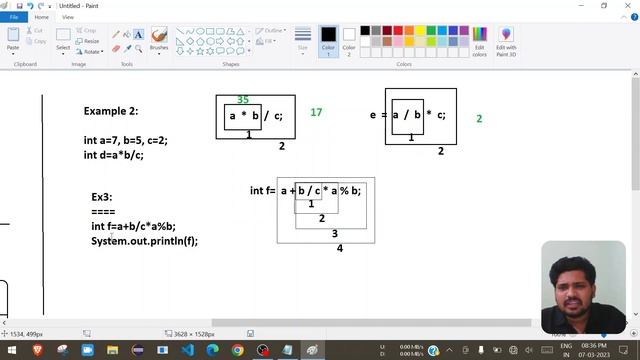Click the Resize button
Screen dimensions: 640x360
pos(87,41)
